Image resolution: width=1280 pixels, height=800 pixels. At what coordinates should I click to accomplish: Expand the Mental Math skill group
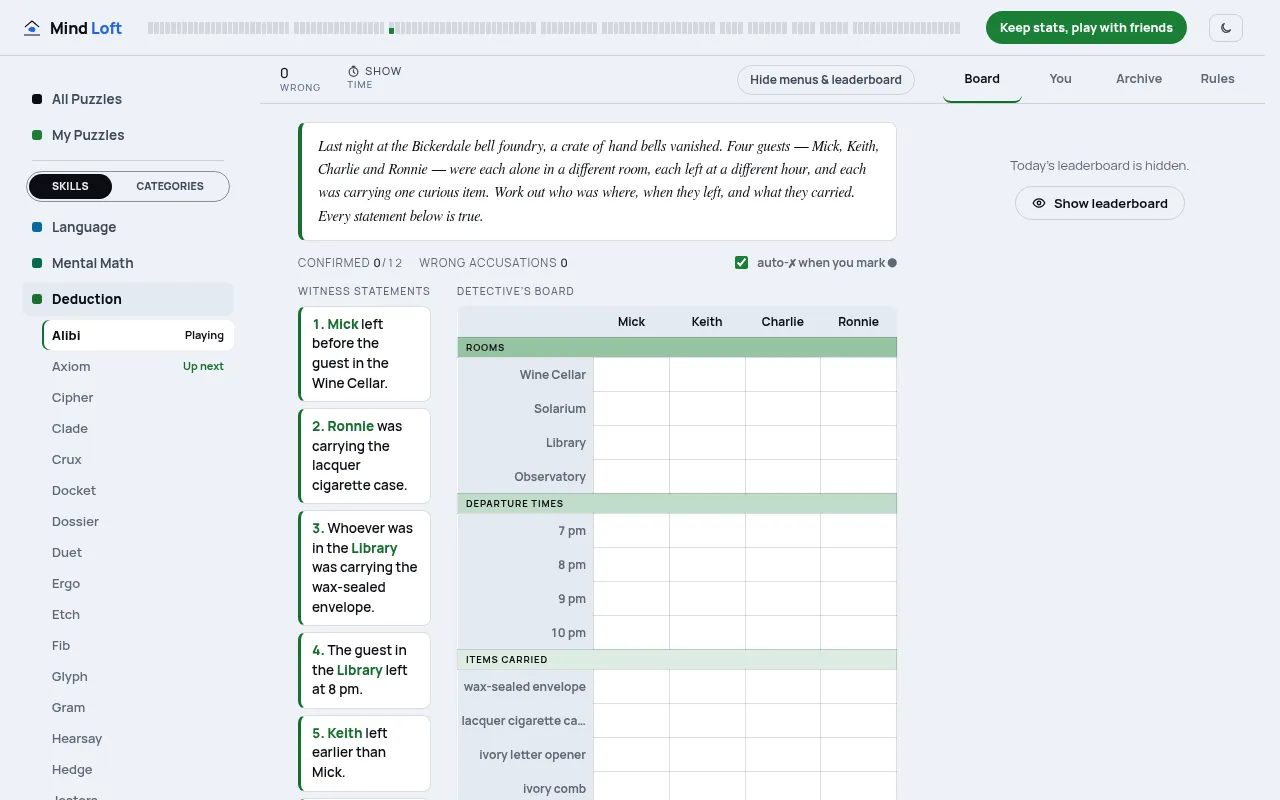(x=128, y=263)
